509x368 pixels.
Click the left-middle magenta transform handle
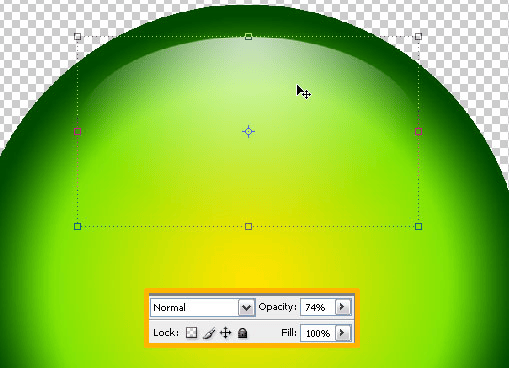click(77, 132)
